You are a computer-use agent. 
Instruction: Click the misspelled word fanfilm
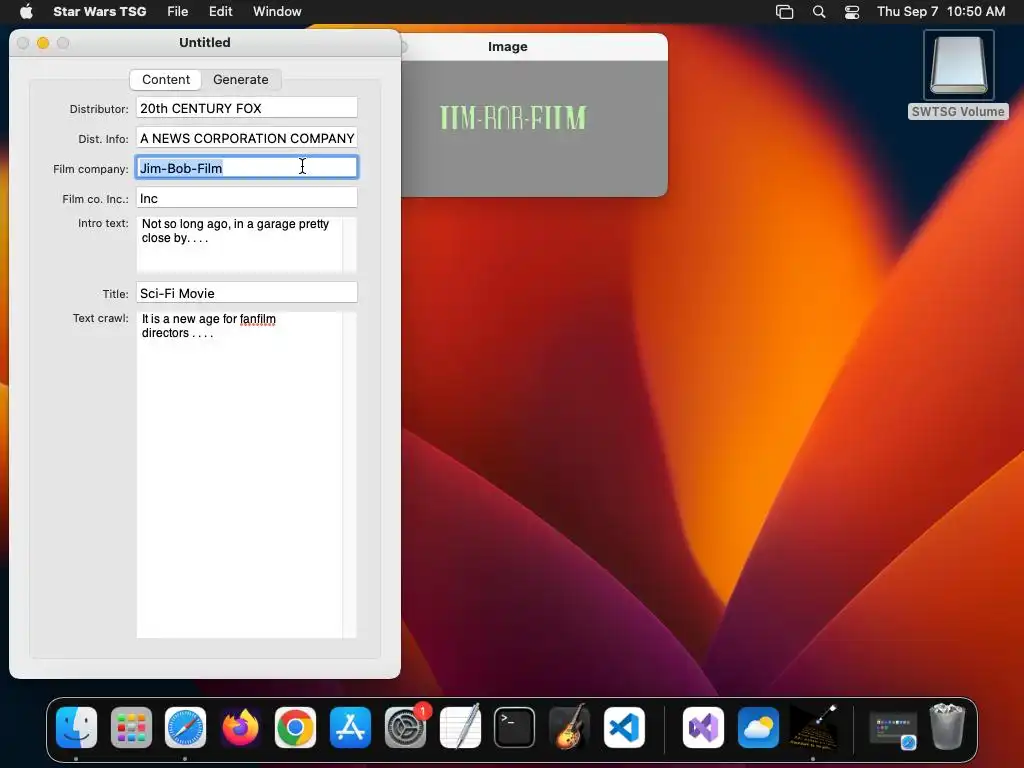click(257, 319)
